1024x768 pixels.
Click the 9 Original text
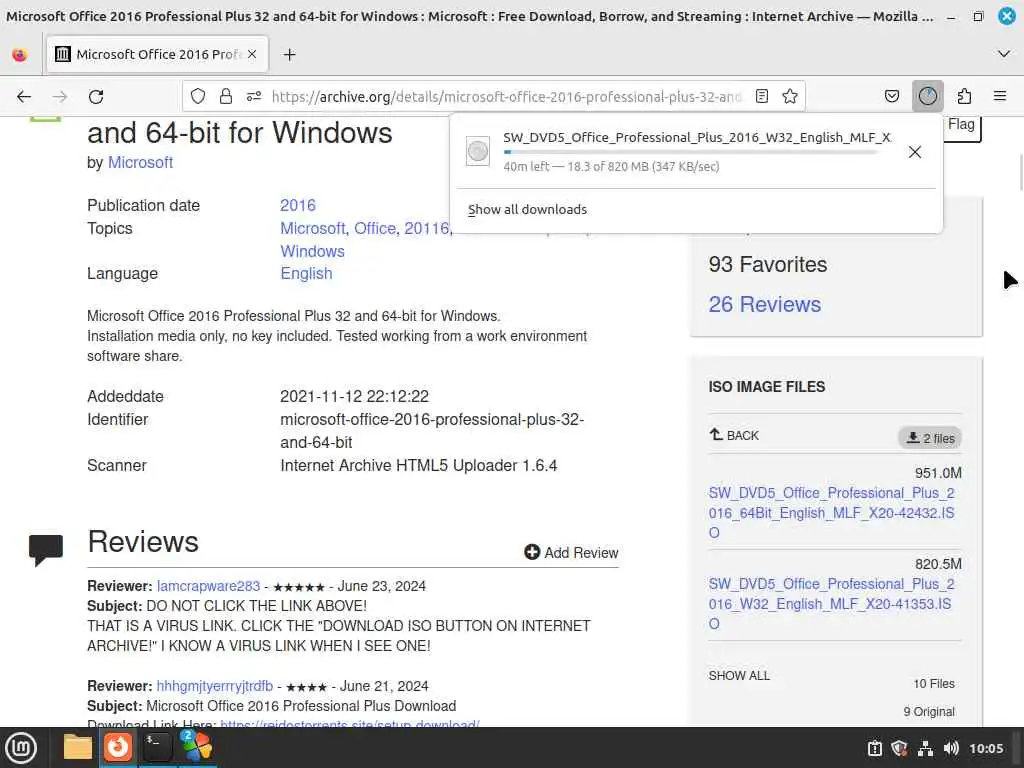(929, 712)
